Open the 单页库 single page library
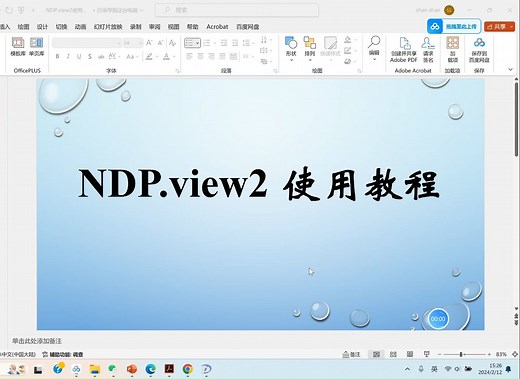The image size is (520, 379). point(36,46)
